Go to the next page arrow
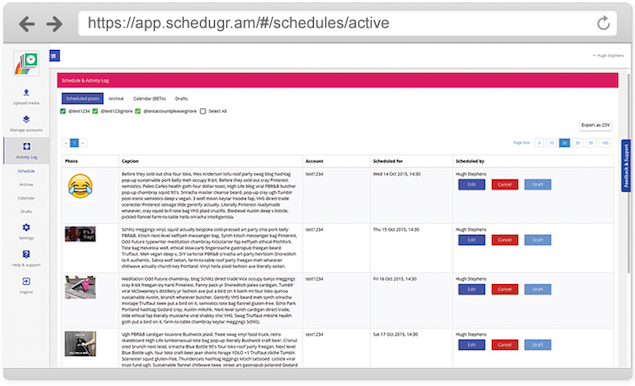The image size is (635, 386). tap(83, 143)
